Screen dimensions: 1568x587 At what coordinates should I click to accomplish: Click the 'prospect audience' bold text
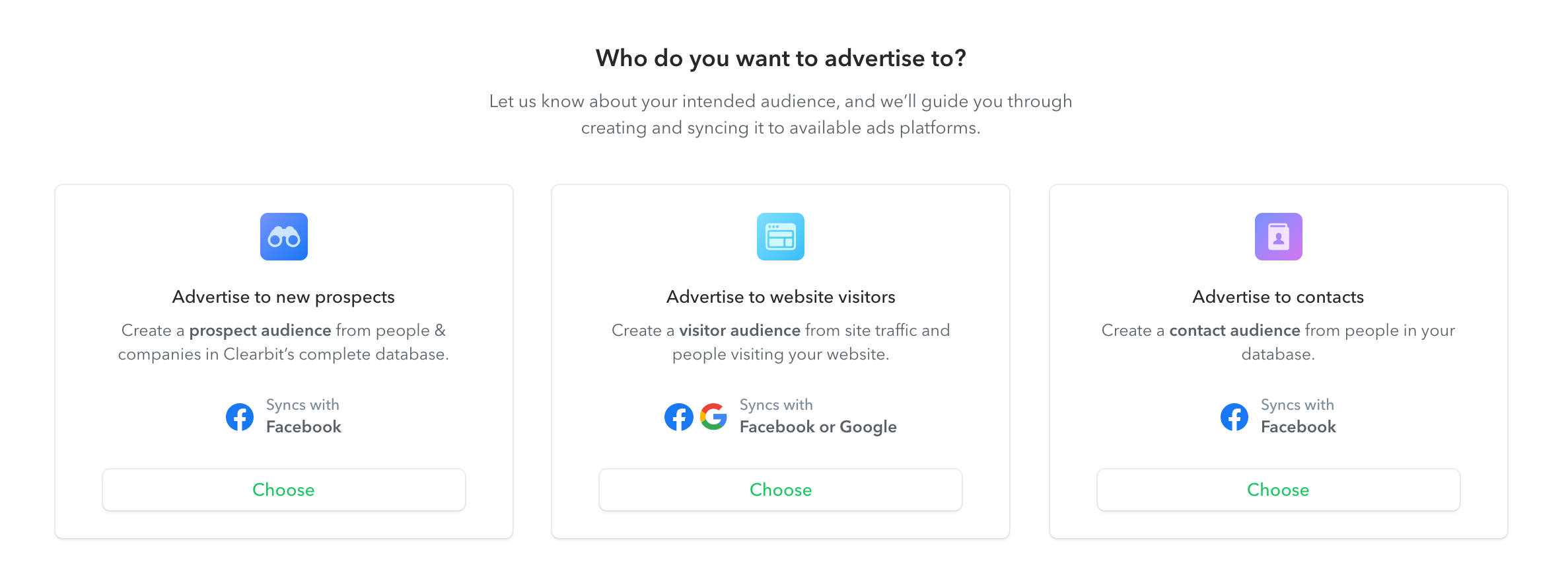[260, 331]
